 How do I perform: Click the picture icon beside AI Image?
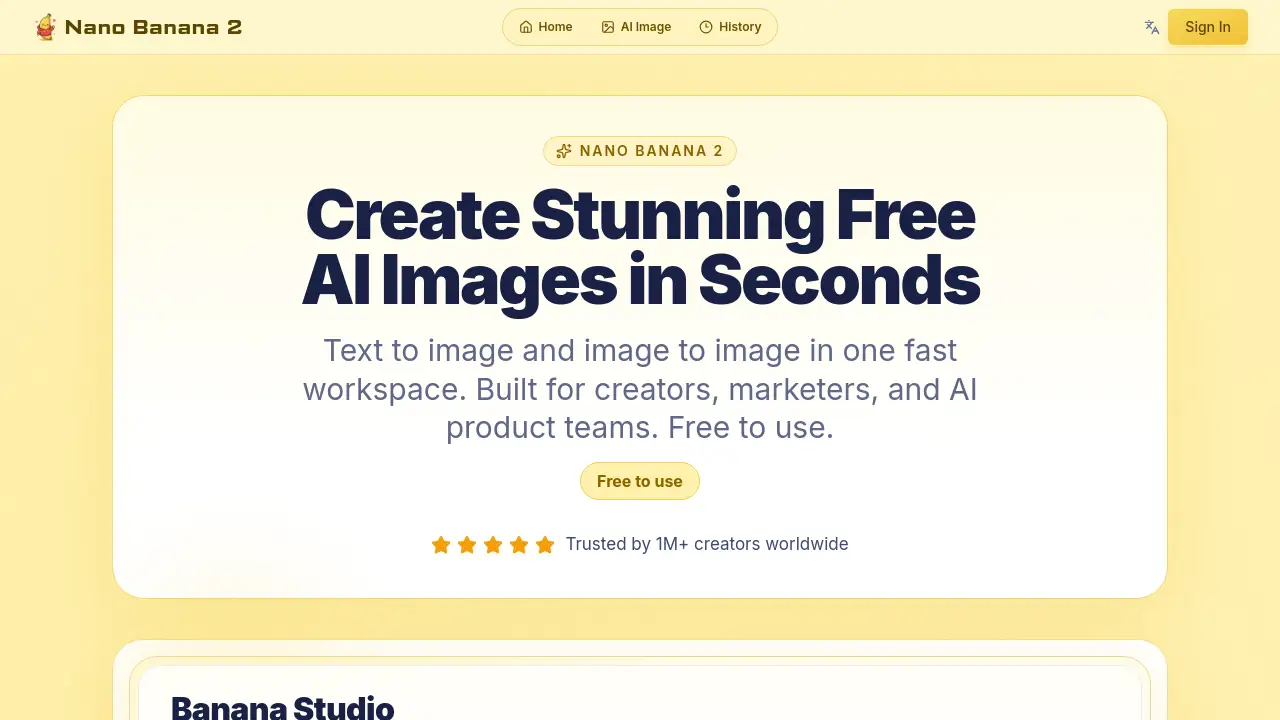(x=608, y=27)
